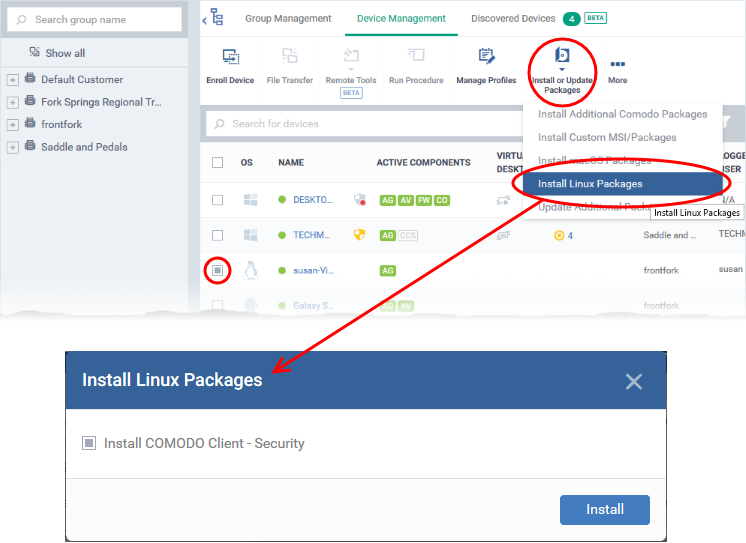Screen dimensions: 746x543
Task: Open Manage Profiles
Action: point(486,67)
